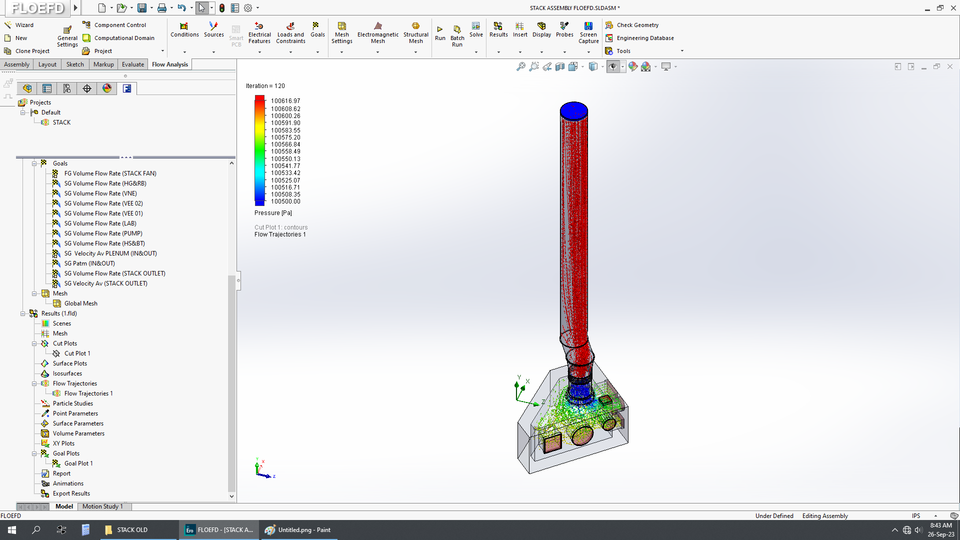Toggle the hide/show items eye button
The image size is (960, 540).
pyautogui.click(x=613, y=67)
